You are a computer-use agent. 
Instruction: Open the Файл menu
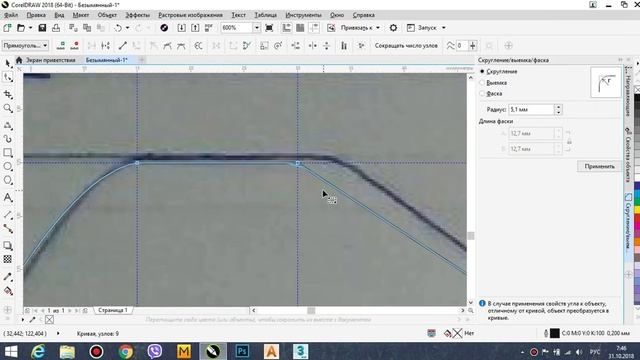click(11, 15)
